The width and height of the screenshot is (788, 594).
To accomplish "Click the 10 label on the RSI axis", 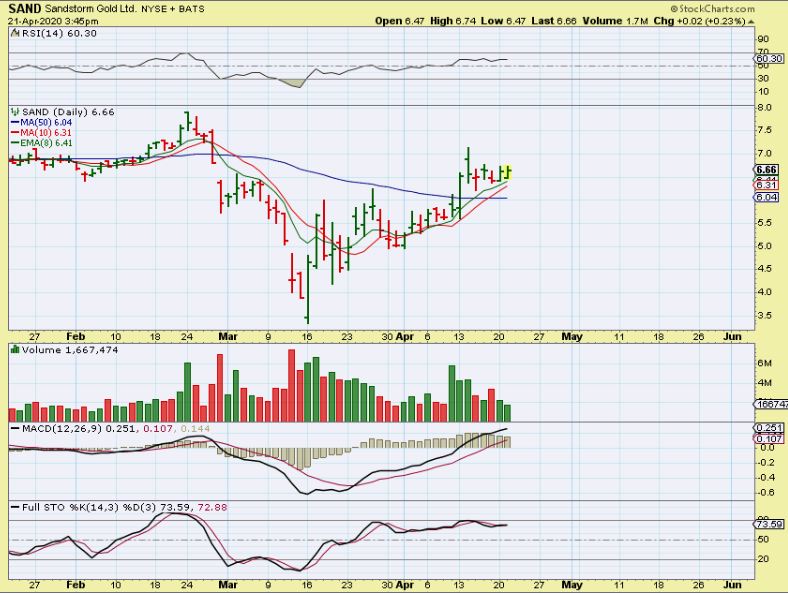I will [763, 91].
